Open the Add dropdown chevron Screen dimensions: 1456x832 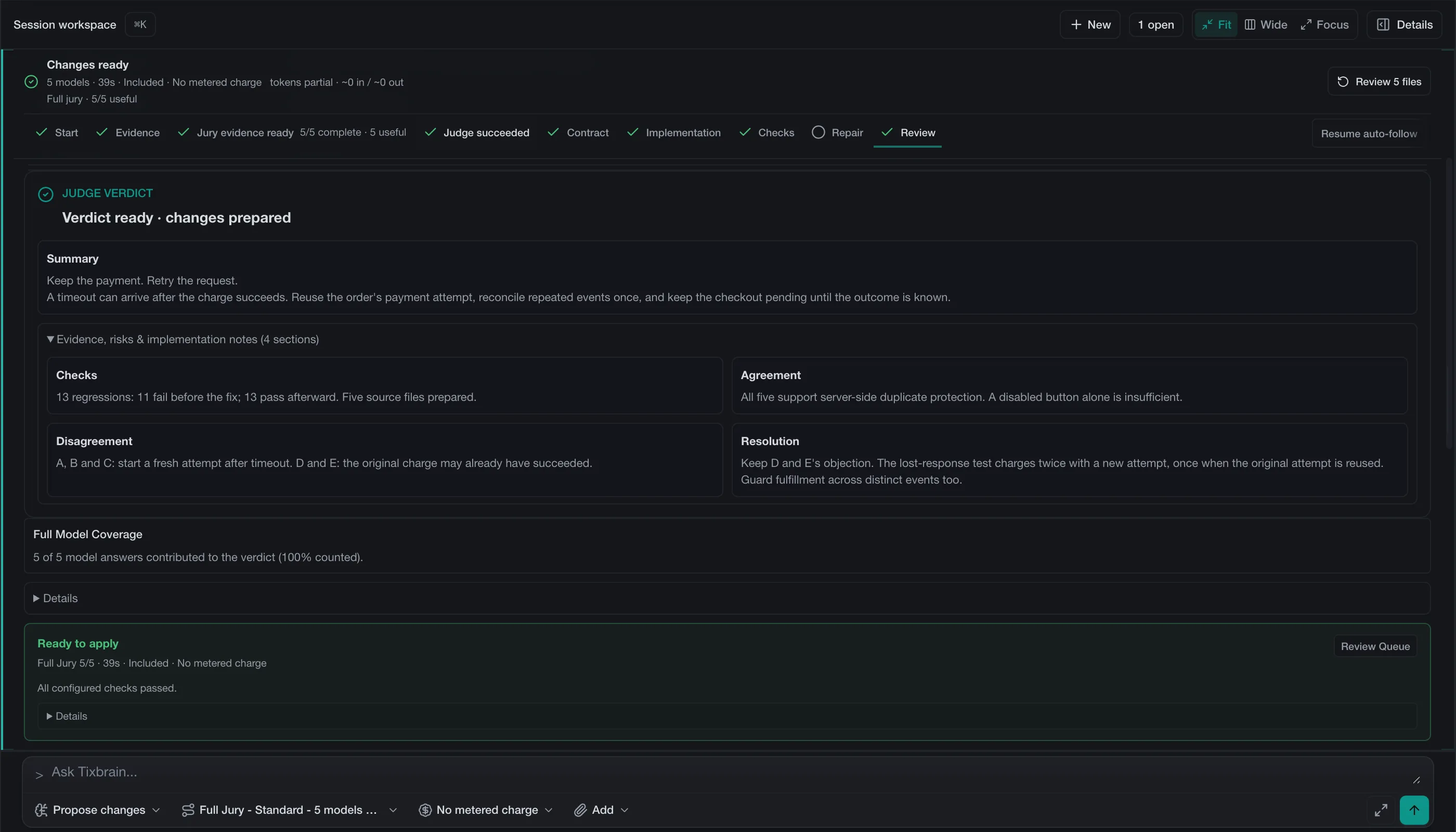[625, 810]
